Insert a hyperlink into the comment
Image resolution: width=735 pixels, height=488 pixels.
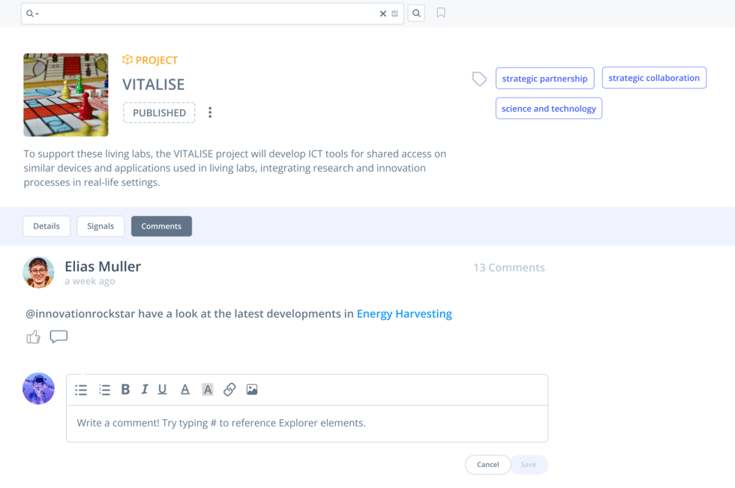(x=229, y=390)
